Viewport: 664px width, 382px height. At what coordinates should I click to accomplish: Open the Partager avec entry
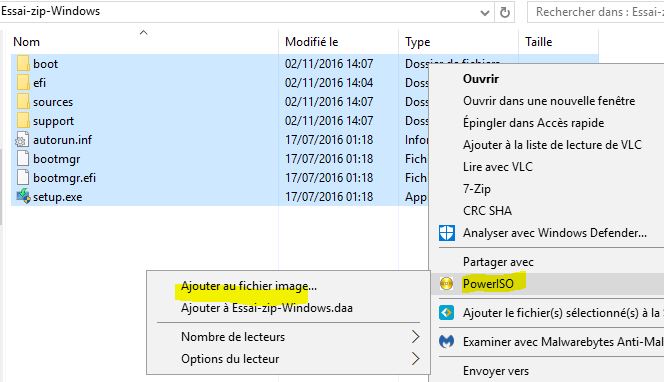click(x=498, y=262)
